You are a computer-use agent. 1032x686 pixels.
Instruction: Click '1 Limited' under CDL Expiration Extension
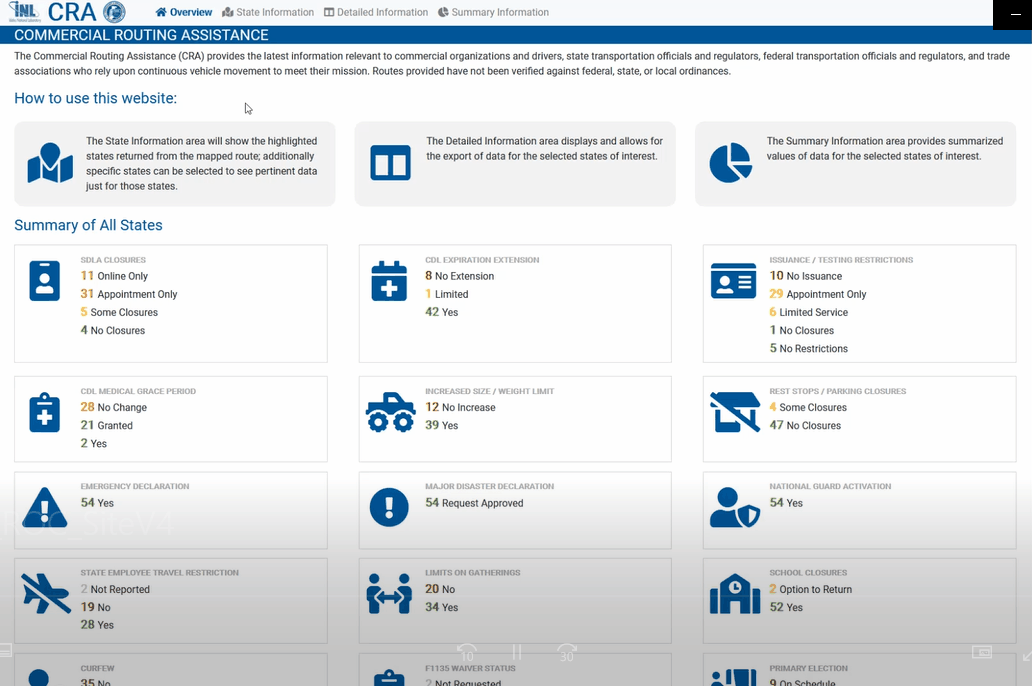447,294
